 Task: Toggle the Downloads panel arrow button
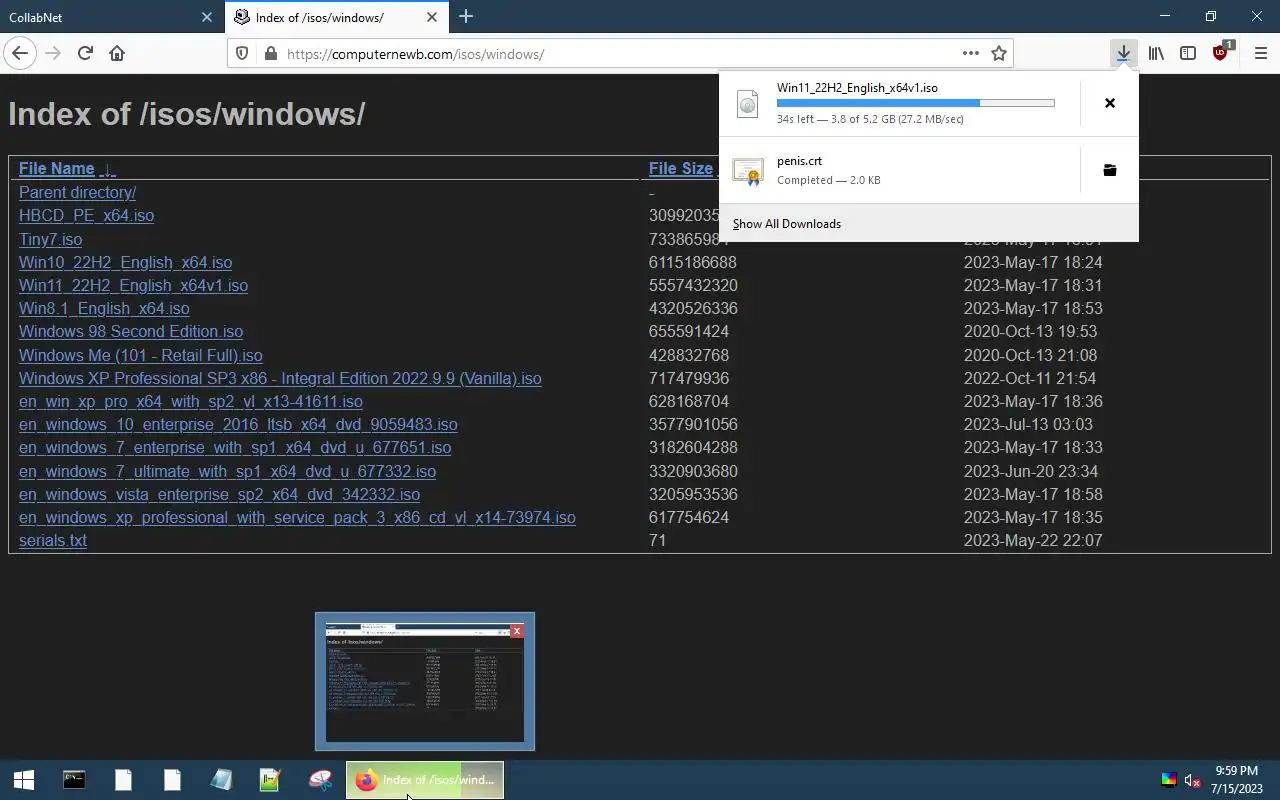tap(1124, 53)
